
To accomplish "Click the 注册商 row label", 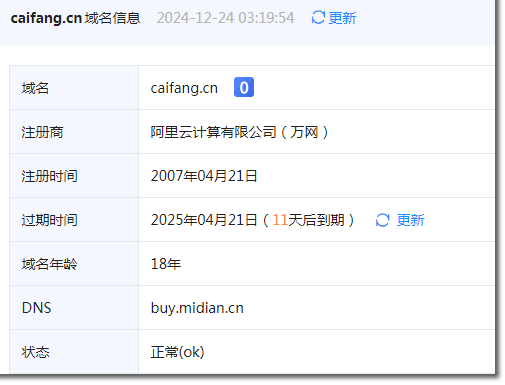I will point(42,132).
